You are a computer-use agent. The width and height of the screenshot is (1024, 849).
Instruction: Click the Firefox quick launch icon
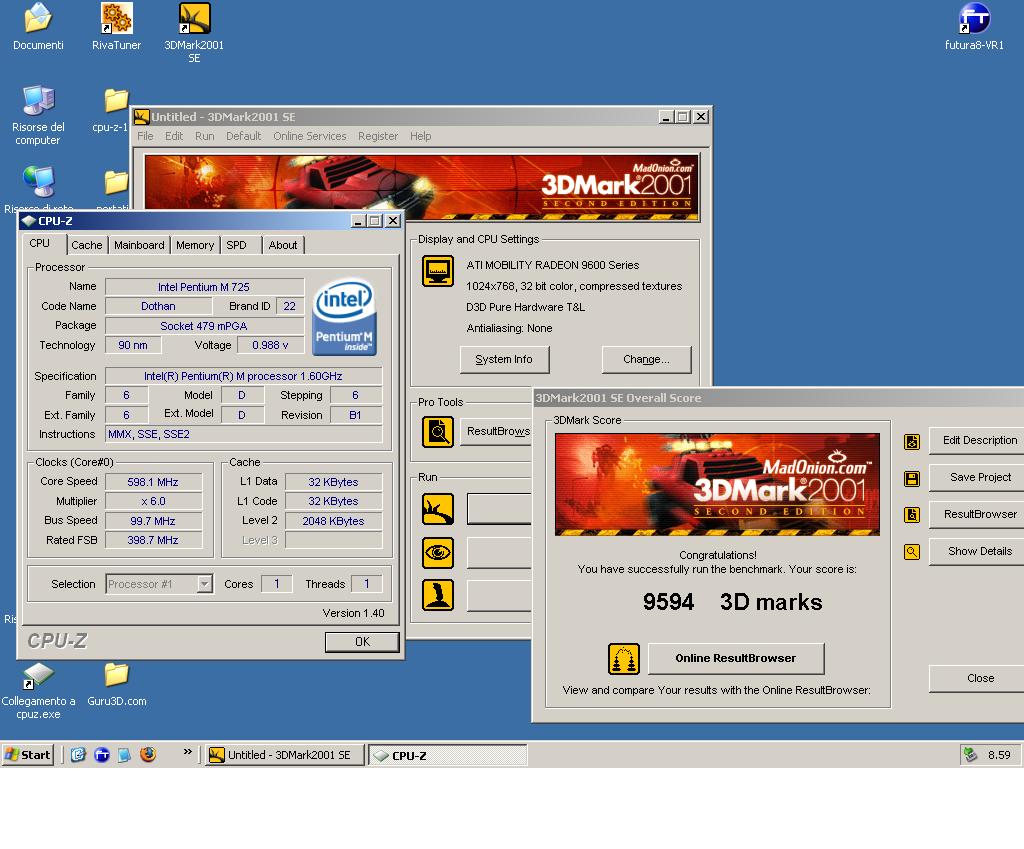click(x=148, y=755)
